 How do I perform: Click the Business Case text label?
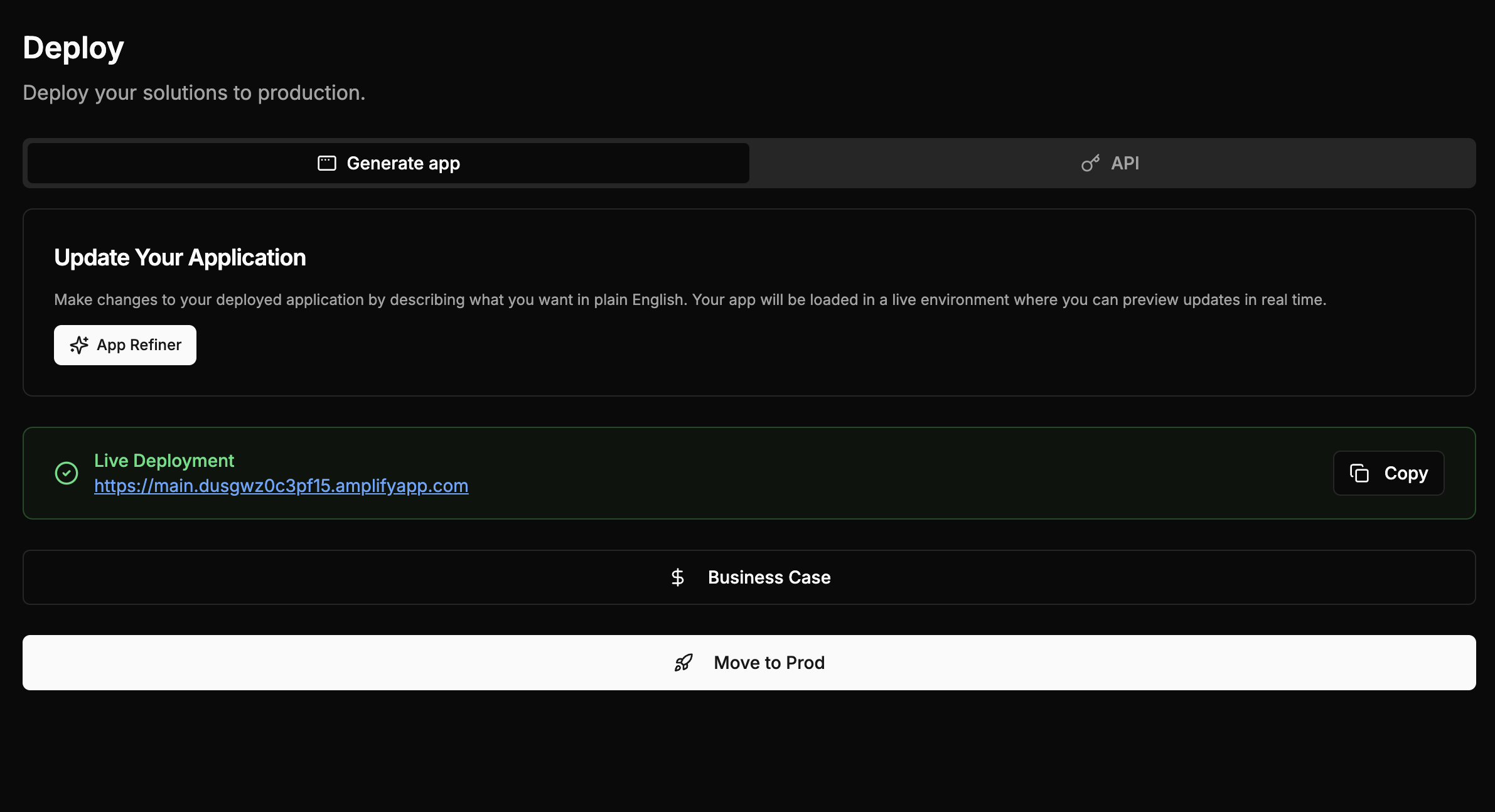tap(769, 577)
